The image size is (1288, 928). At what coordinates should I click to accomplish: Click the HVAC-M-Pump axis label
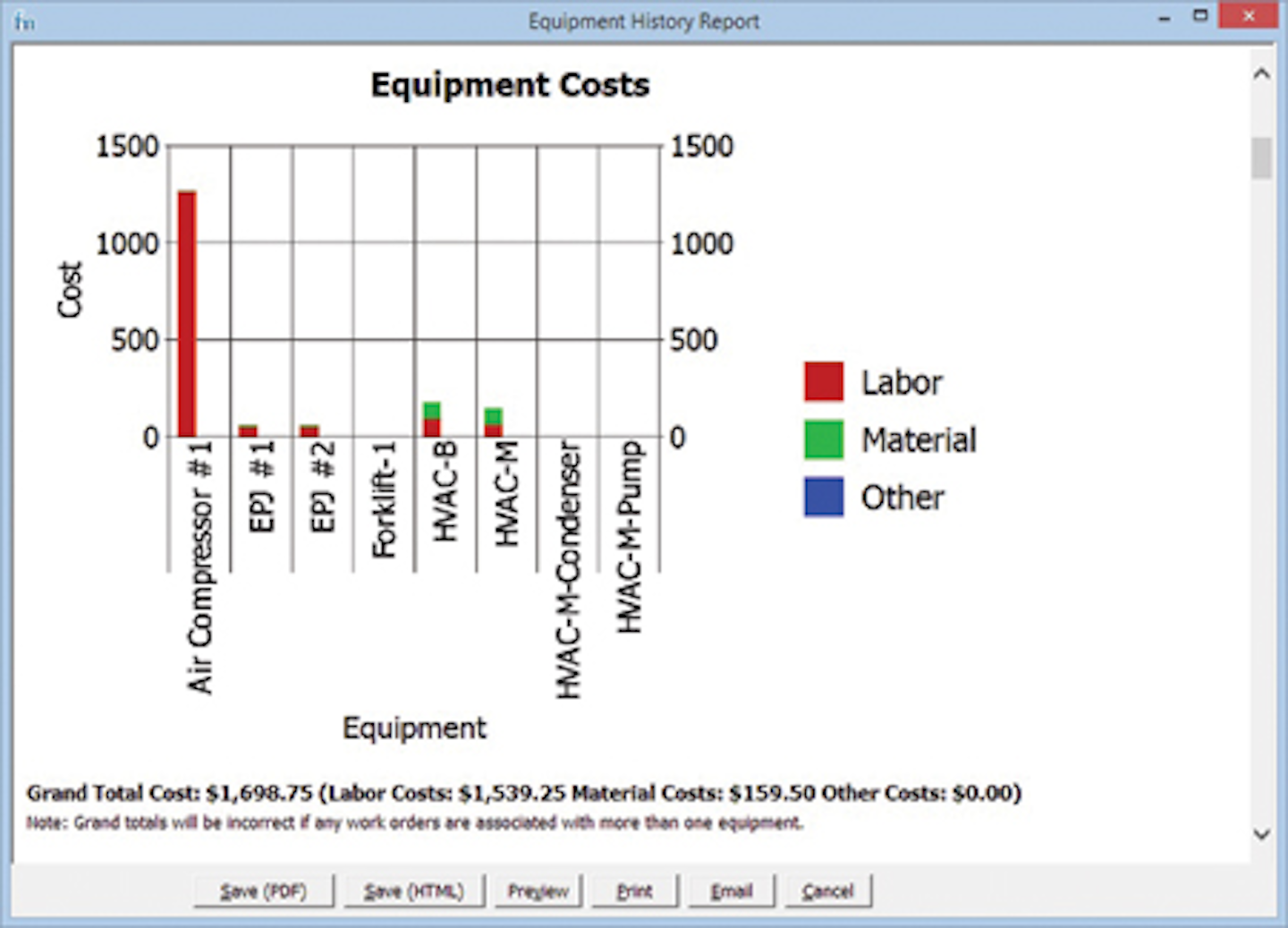(631, 537)
